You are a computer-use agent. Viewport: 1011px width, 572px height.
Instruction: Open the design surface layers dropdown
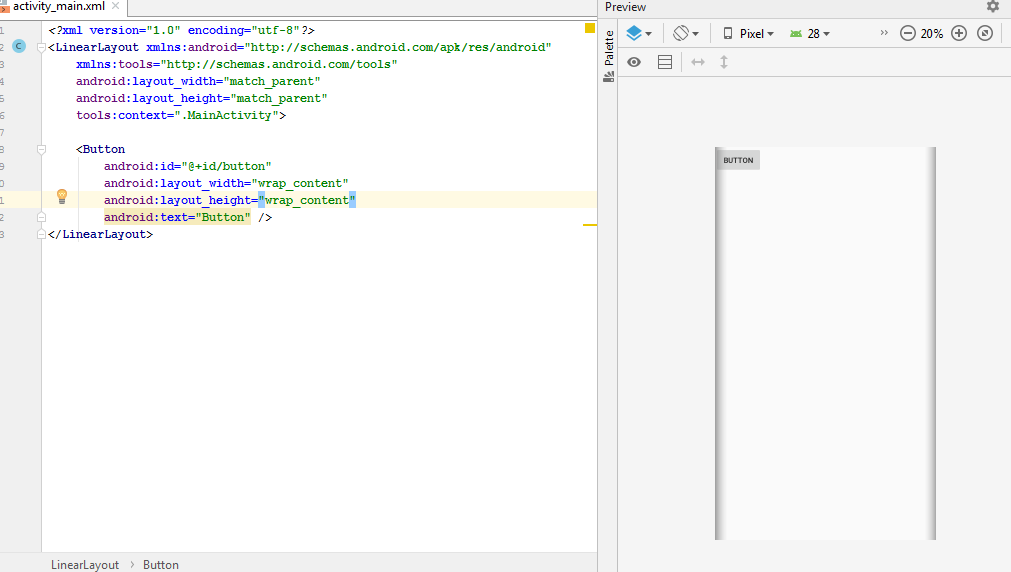click(638, 33)
